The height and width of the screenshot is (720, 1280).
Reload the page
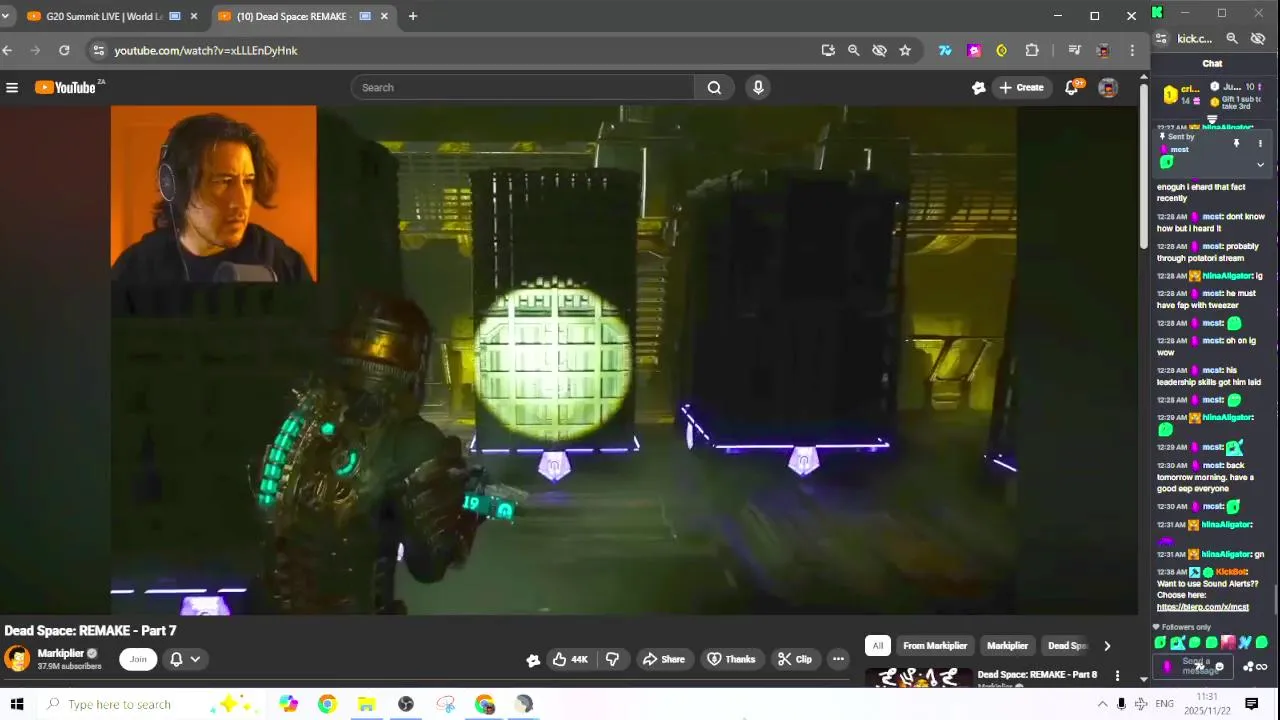64,50
